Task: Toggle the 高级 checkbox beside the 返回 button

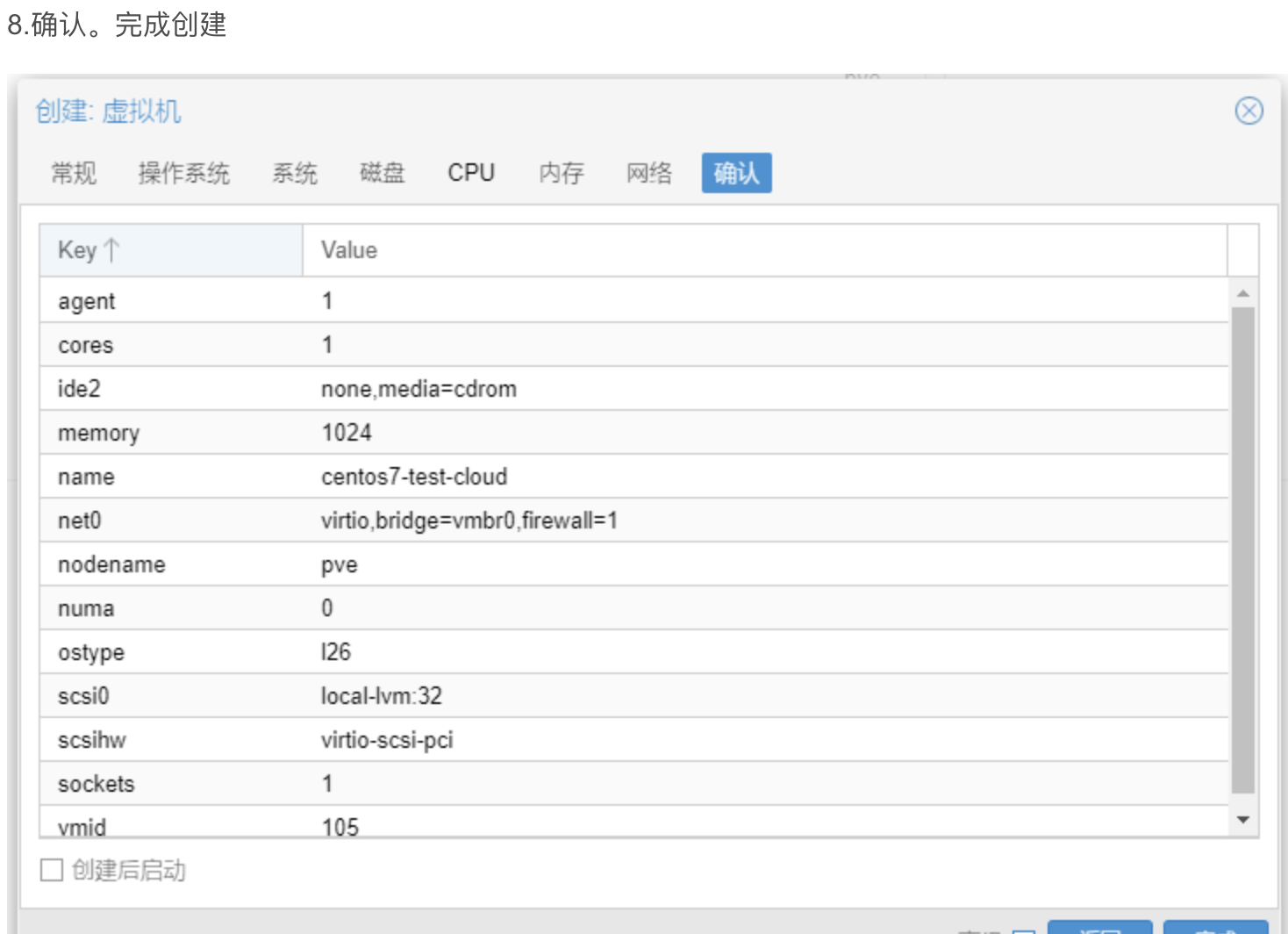Action: 1024,930
